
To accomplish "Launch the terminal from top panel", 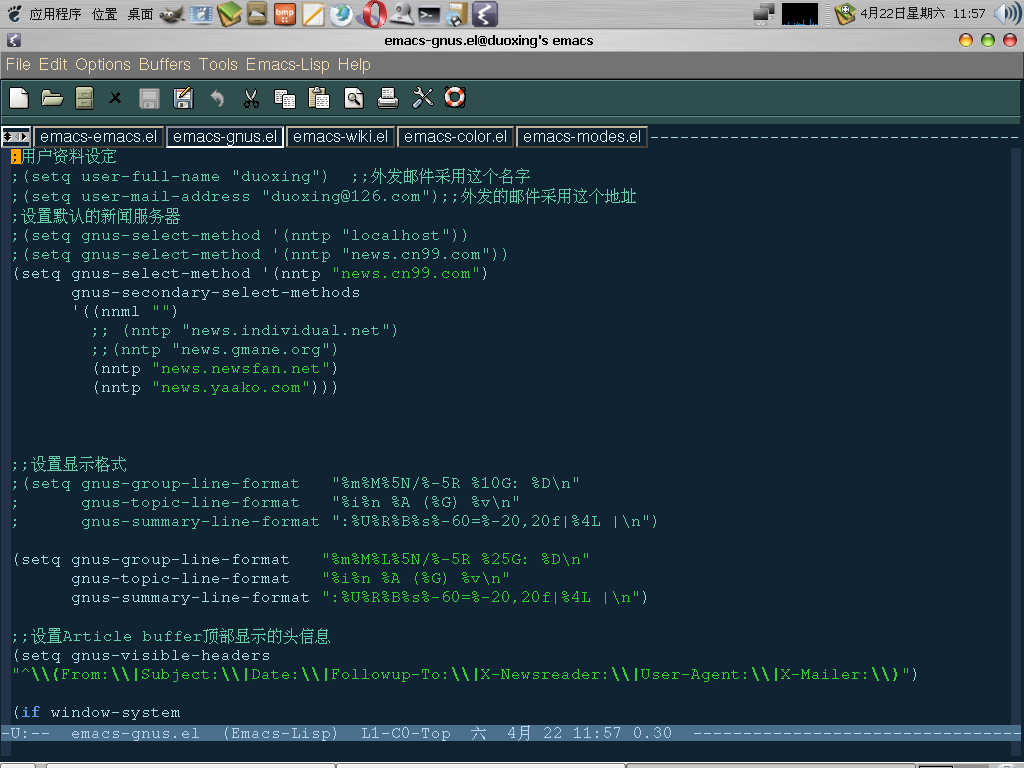I will point(429,14).
